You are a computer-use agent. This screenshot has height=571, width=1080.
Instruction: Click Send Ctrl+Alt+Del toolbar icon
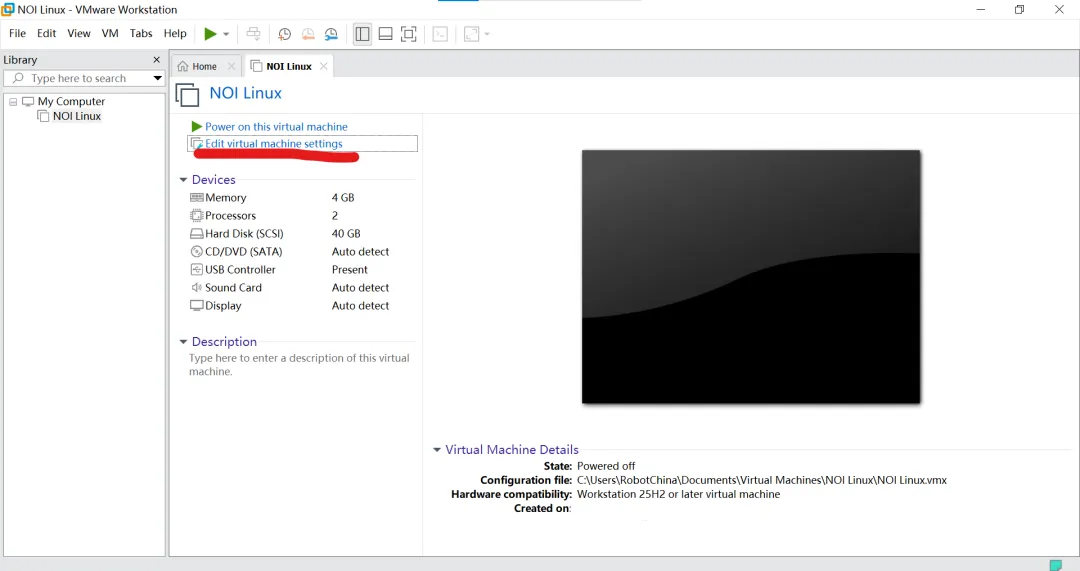(x=253, y=34)
